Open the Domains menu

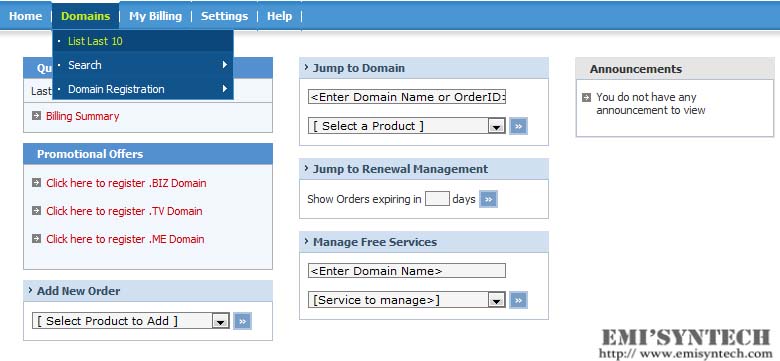point(85,16)
